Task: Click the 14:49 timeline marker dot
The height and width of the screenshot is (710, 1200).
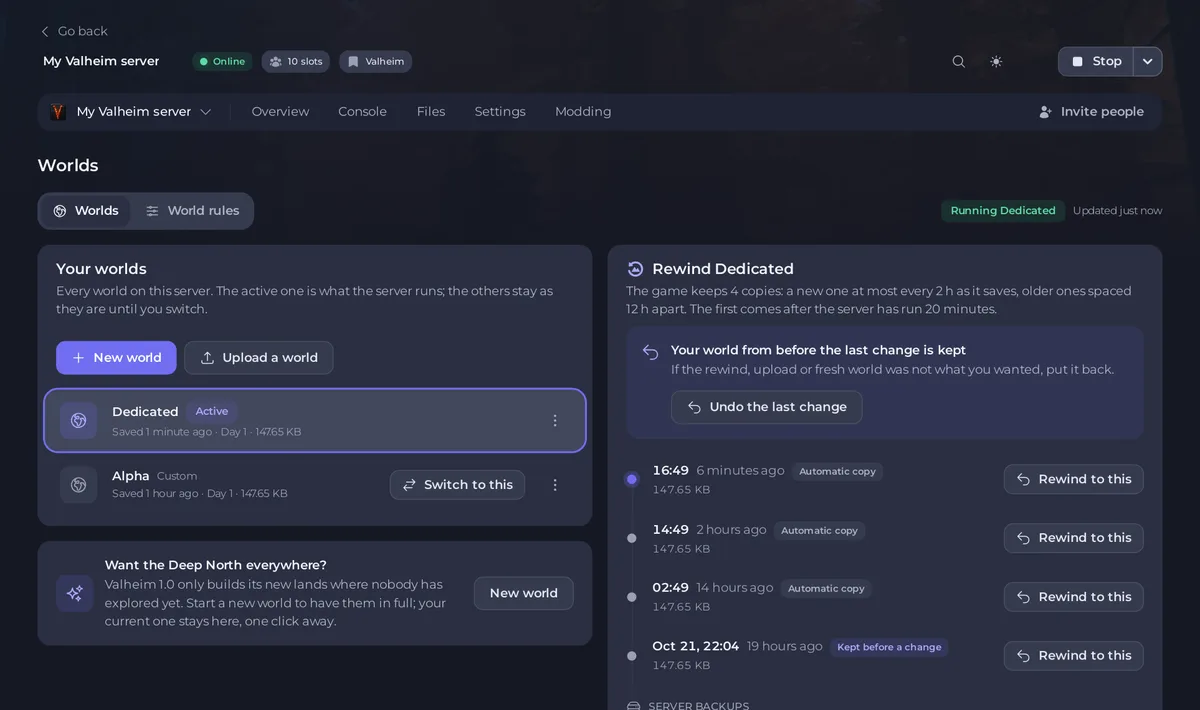Action: [632, 538]
